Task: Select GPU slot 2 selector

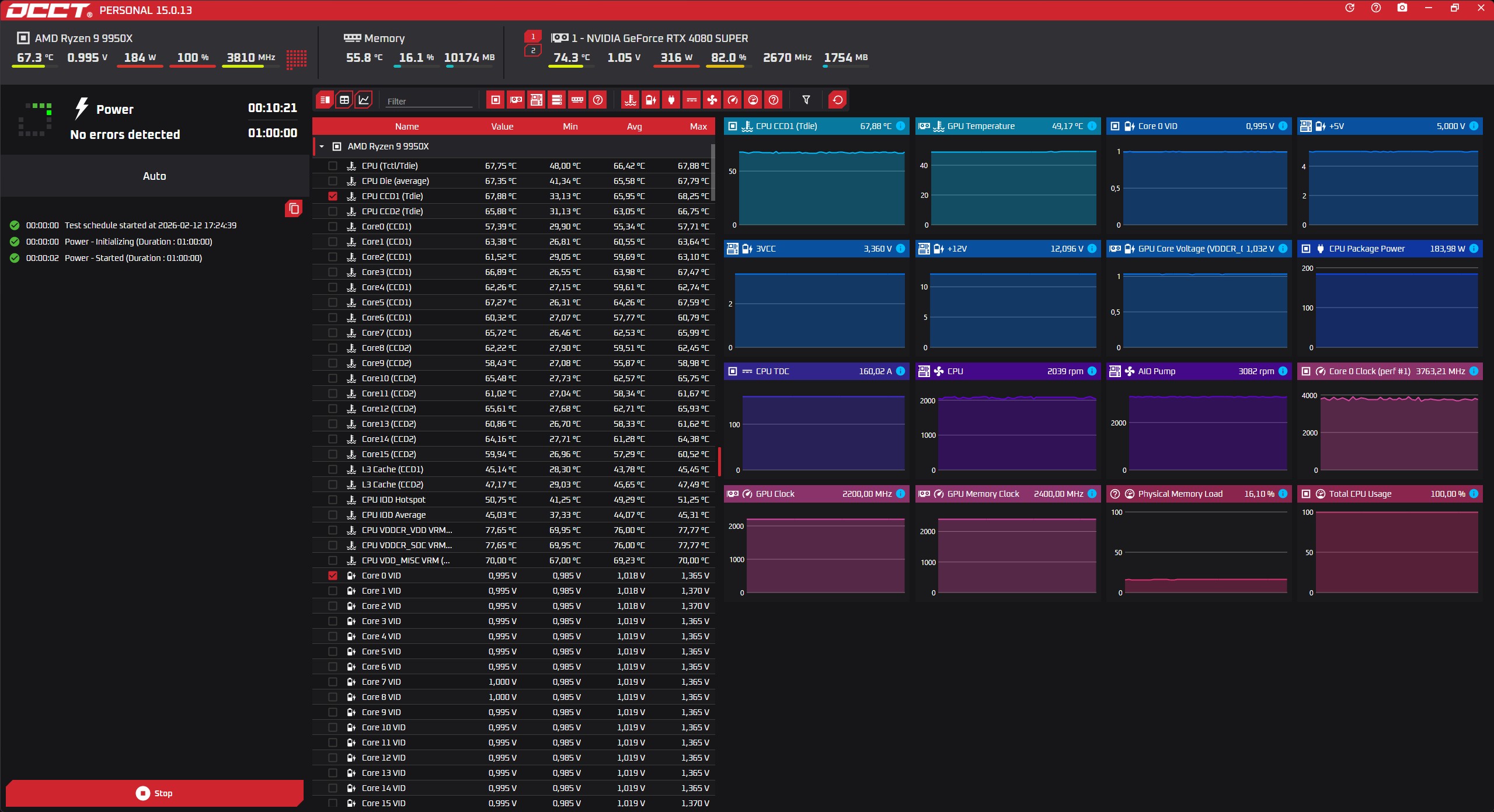Action: click(532, 51)
